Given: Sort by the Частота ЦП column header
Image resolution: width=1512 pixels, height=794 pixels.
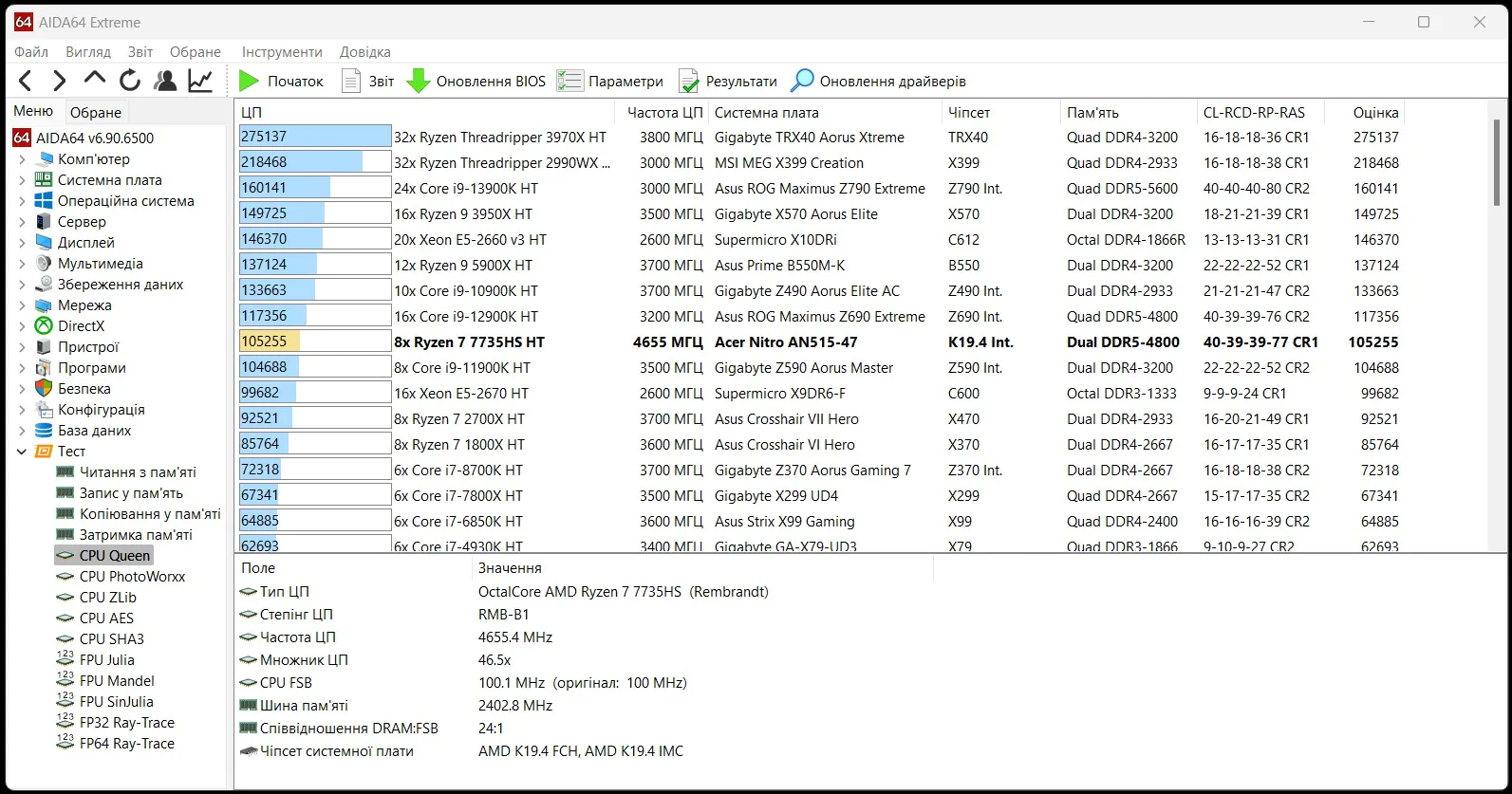Looking at the screenshot, I should 663,112.
